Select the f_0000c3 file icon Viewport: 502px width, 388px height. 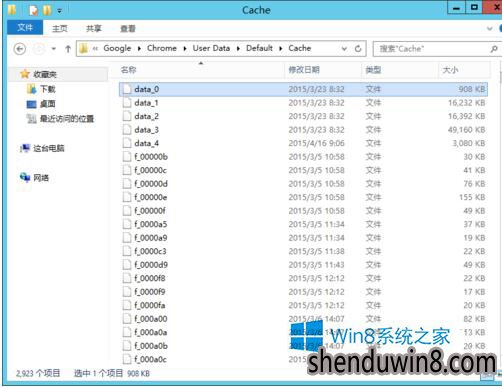tap(127, 251)
